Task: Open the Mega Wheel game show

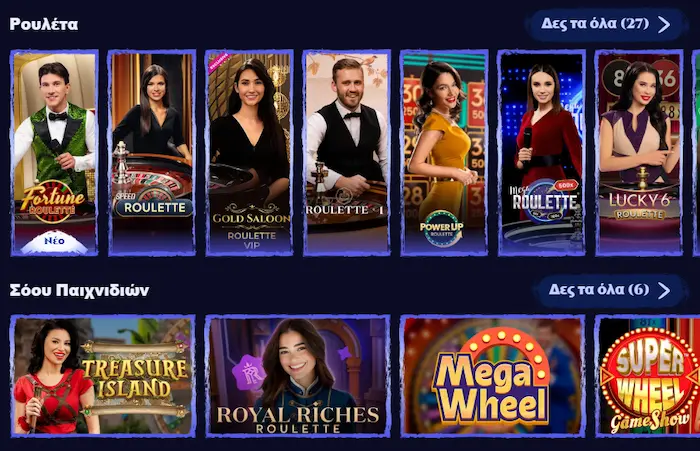Action: click(x=493, y=376)
